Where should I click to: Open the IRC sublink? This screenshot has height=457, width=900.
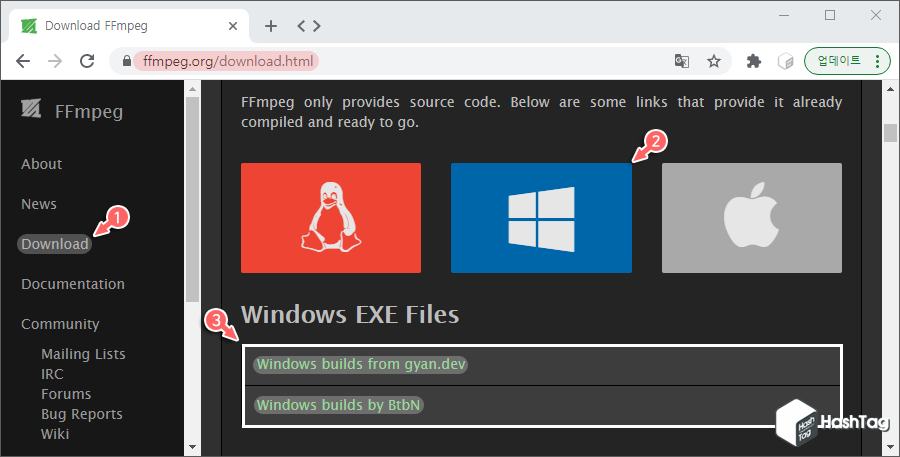pyautogui.click(x=52, y=374)
